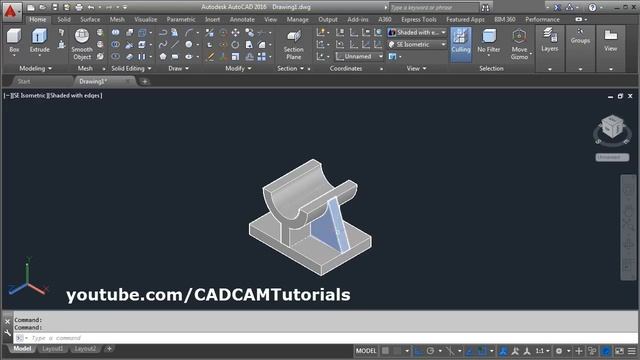Open the Solid ribbon tab
This screenshot has width=640, height=360.
[x=64, y=19]
